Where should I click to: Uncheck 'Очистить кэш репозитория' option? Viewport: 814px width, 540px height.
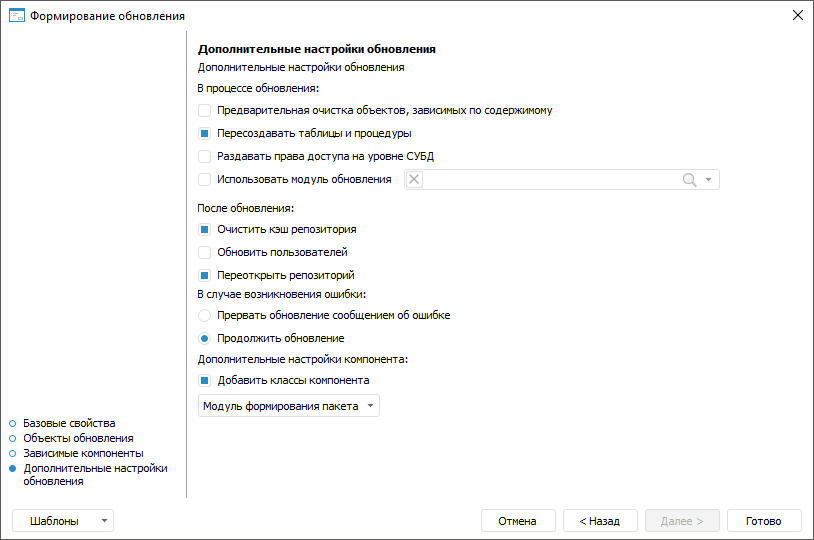click(204, 230)
